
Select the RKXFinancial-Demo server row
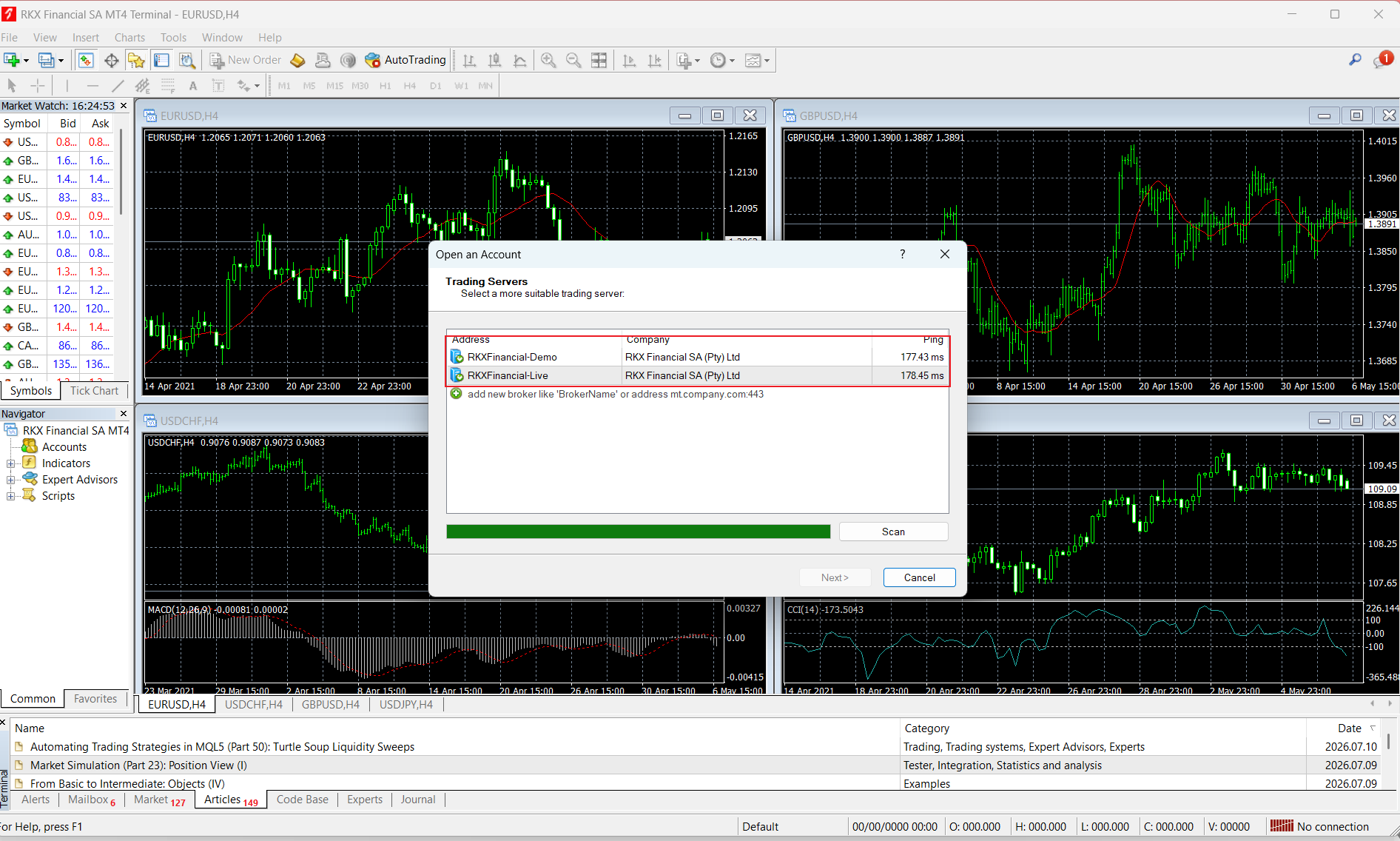point(697,357)
